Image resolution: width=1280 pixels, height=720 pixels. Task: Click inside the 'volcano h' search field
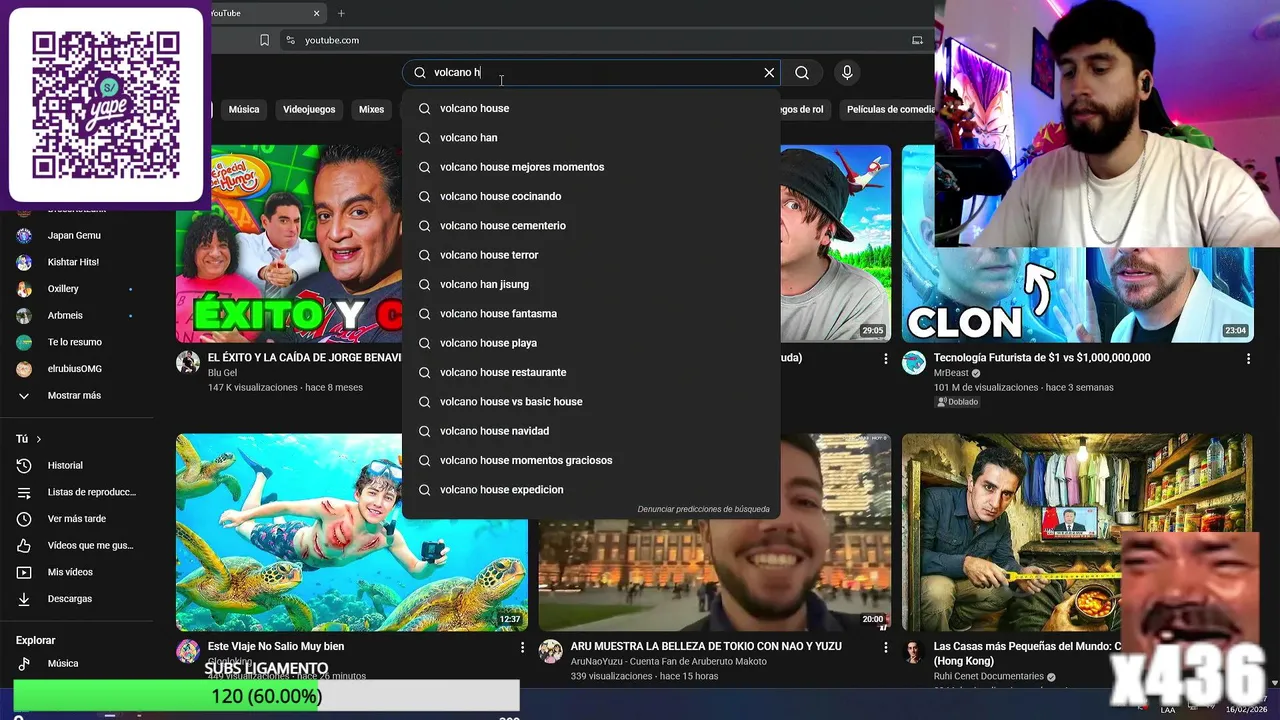click(590, 73)
